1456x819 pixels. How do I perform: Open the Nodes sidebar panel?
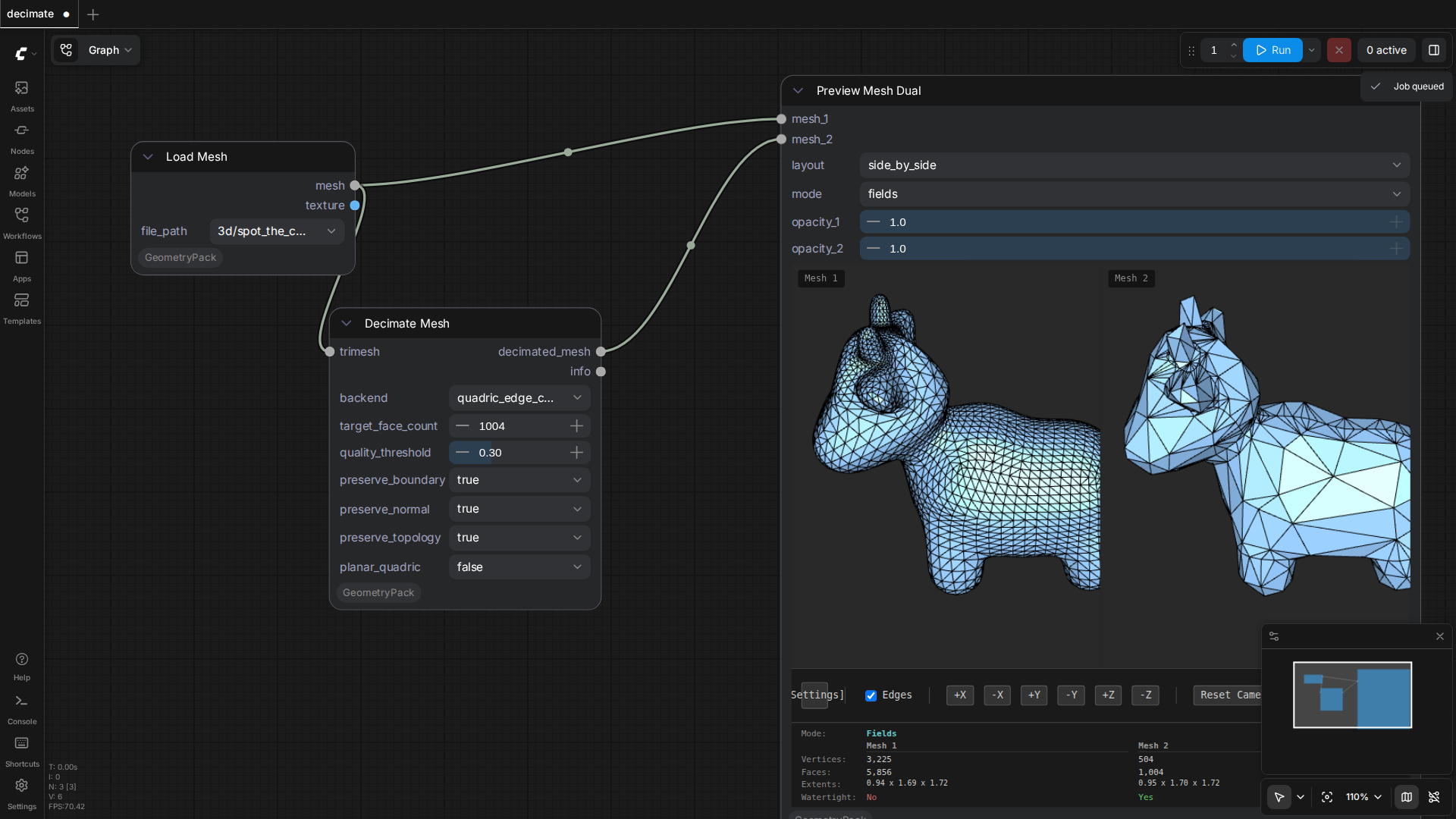click(x=22, y=139)
